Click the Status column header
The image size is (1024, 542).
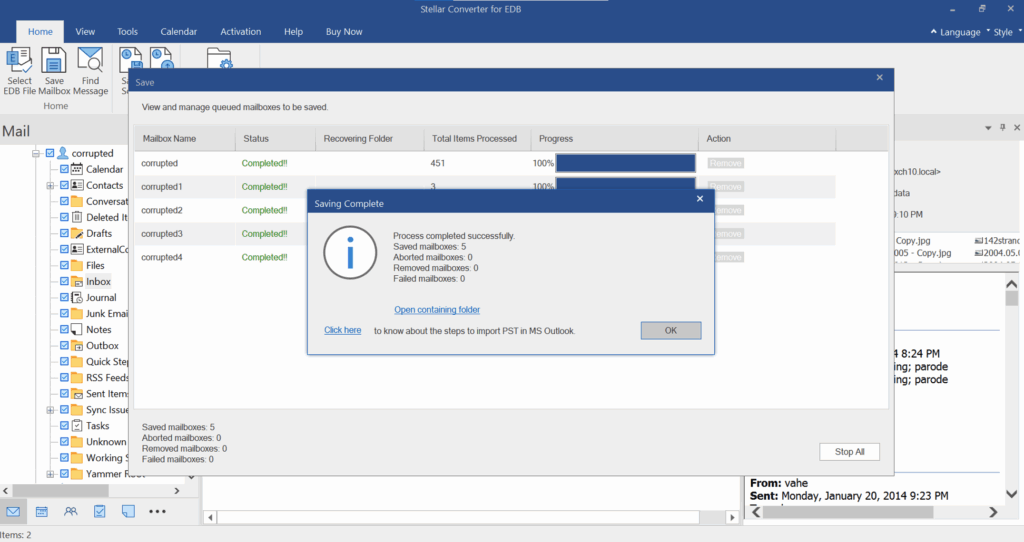point(275,138)
